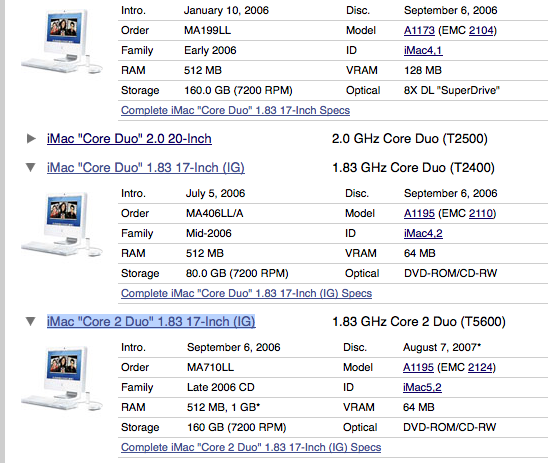Open iMac "Core Duo" 1.83 17-Inch (IG) heading link
The height and width of the screenshot is (463, 548).
pyautogui.click(x=146, y=168)
